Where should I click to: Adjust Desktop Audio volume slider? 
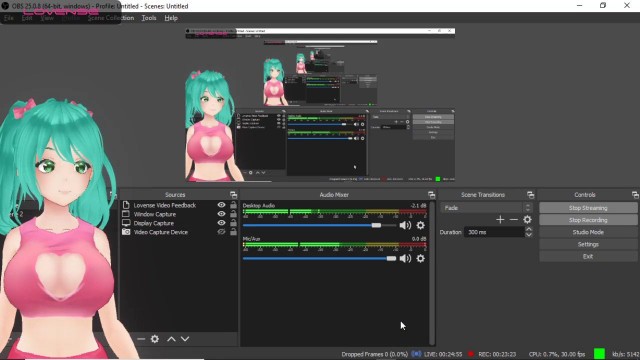tap(319, 225)
